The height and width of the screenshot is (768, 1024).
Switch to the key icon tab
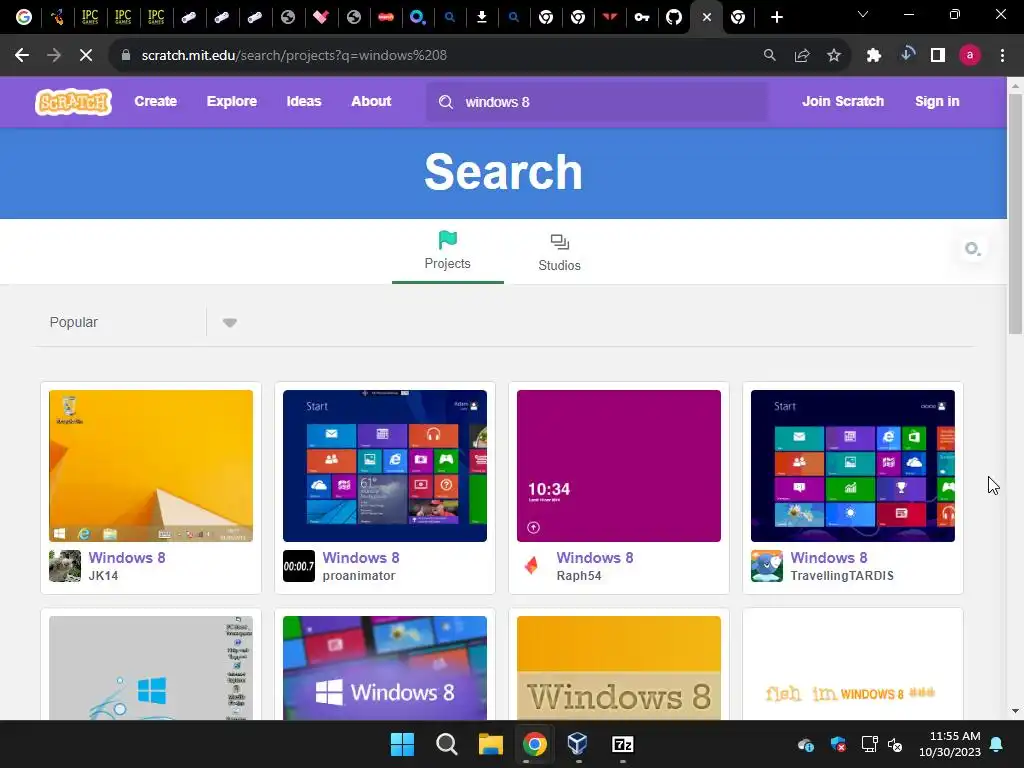(641, 17)
